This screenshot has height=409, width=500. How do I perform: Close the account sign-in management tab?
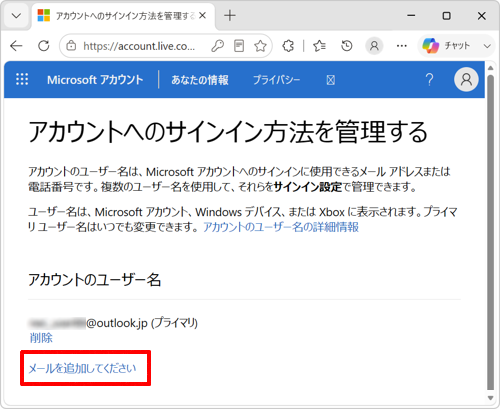202,16
